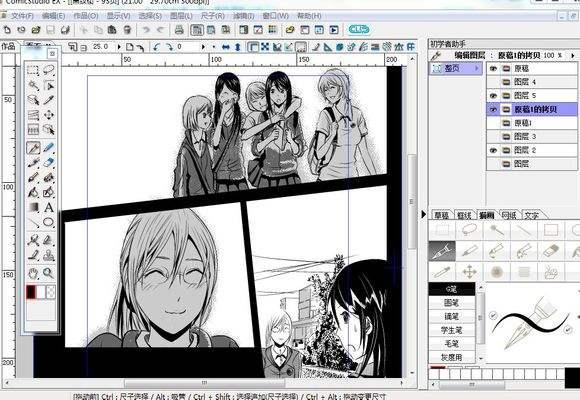This screenshot has height=400, width=580.
Task: Open the 文件(F) menu
Action: [x=22, y=16]
